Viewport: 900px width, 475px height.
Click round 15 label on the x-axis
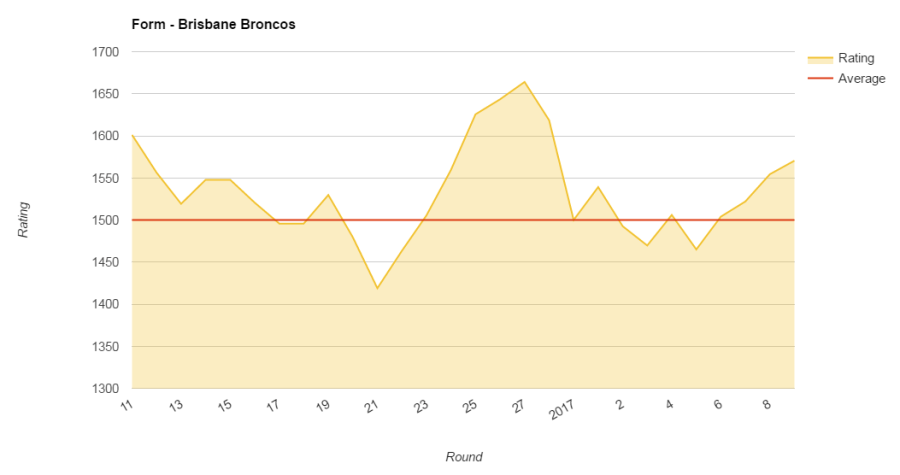pos(225,405)
